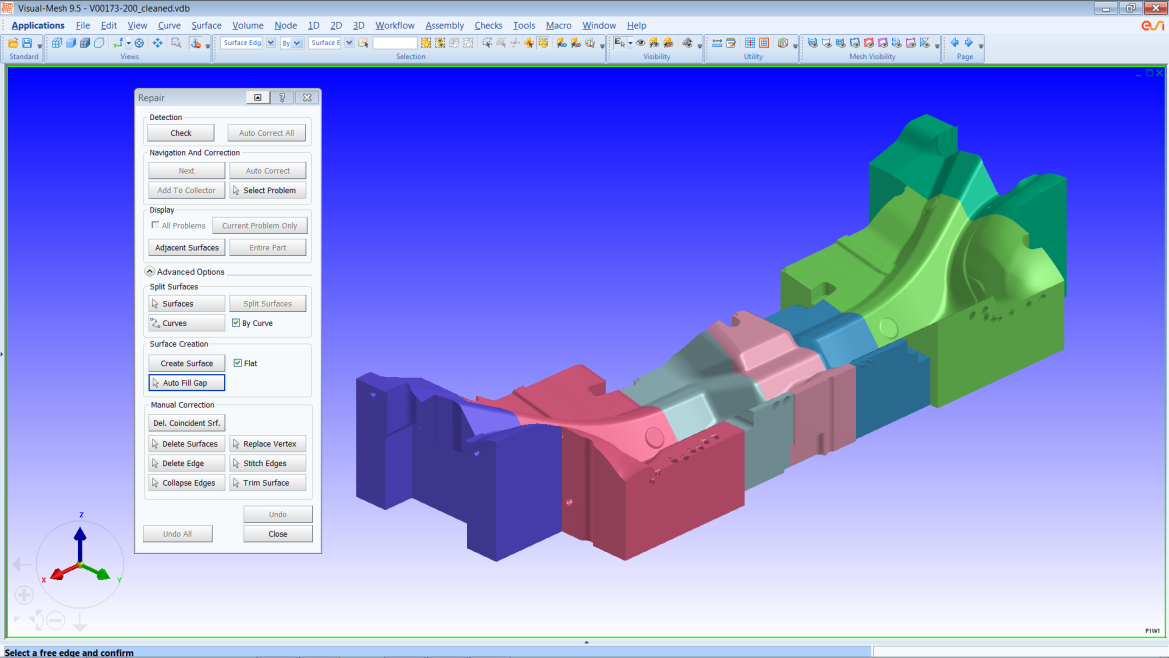Viewport: 1169px width, 658px height.
Task: Select the wireframe view cube icon
Action: tap(57, 43)
